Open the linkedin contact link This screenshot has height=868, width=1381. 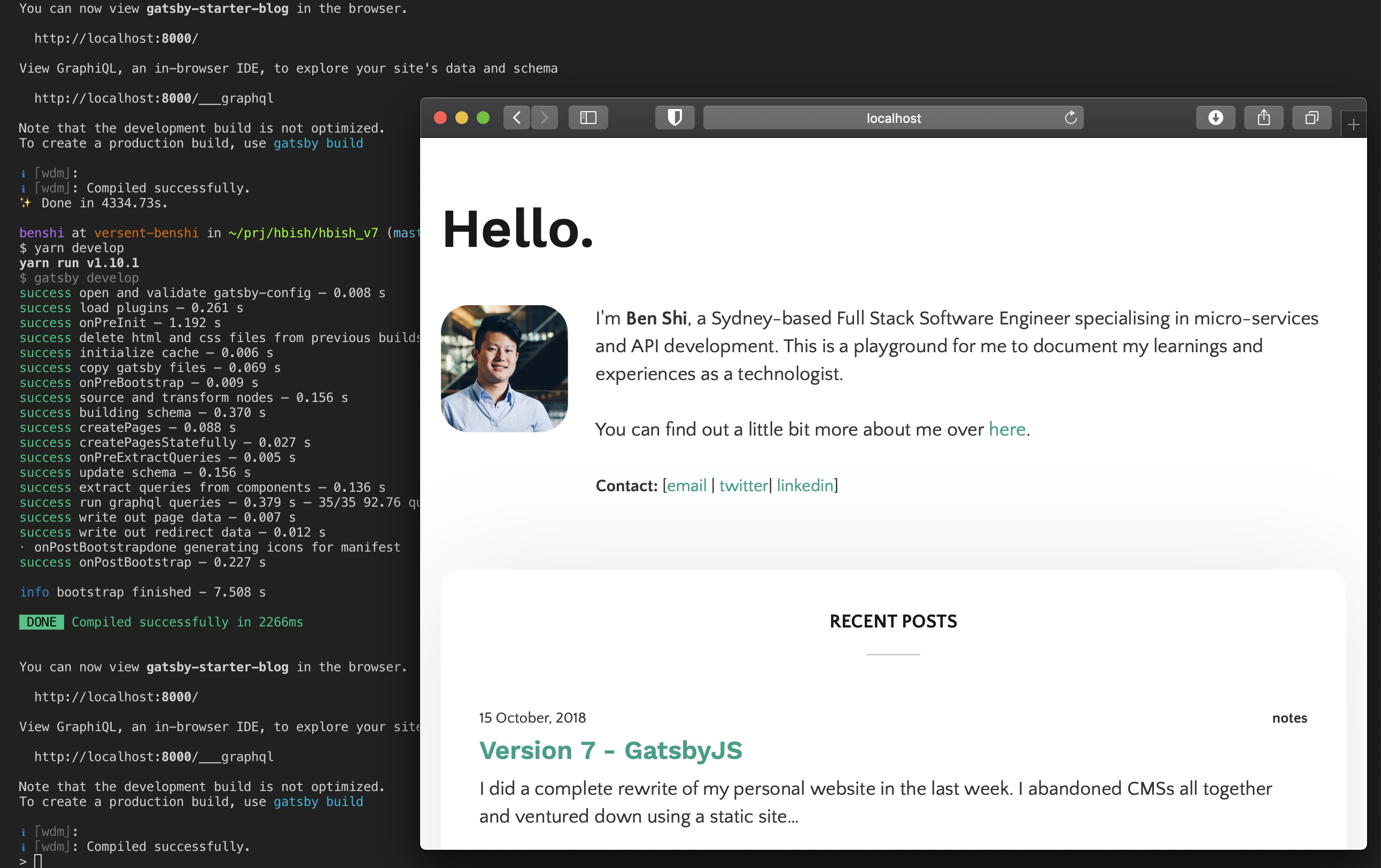pyautogui.click(x=805, y=485)
